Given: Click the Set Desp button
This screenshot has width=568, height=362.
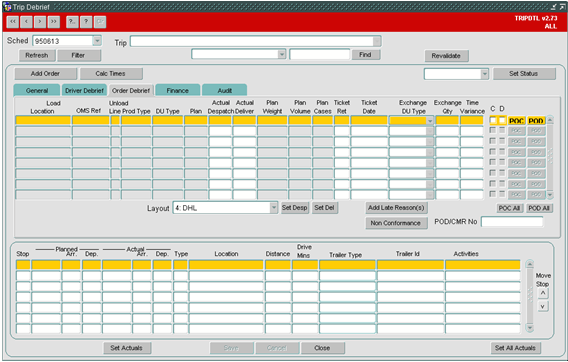Looking at the screenshot, I should (295, 208).
